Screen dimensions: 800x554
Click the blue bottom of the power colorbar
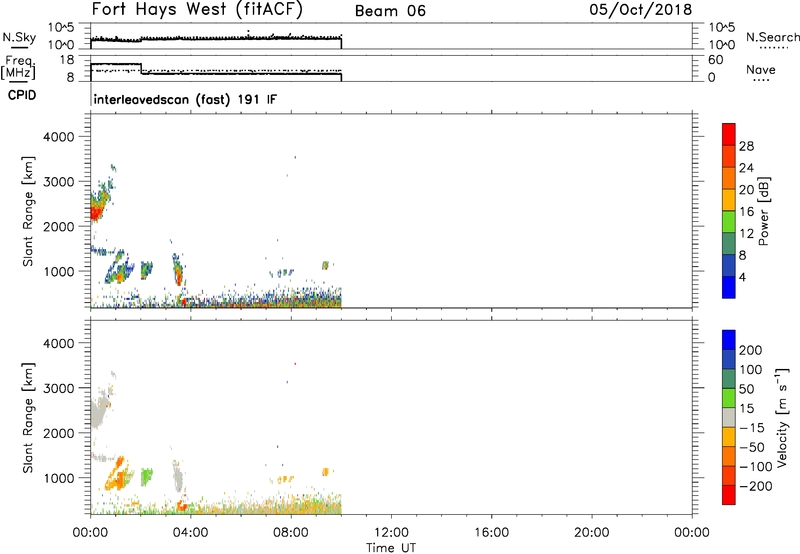(729, 287)
